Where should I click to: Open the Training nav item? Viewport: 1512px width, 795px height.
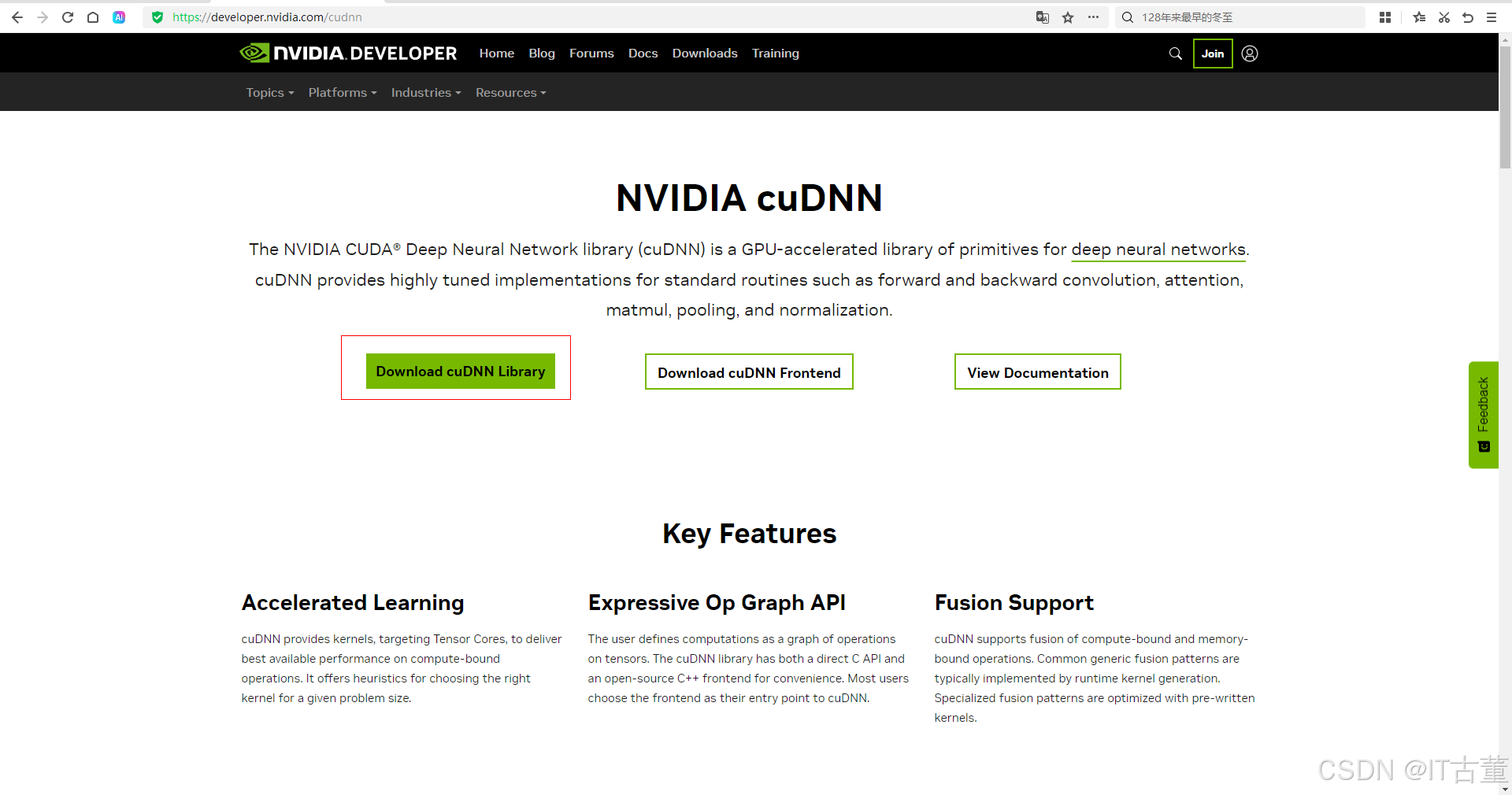coord(775,54)
